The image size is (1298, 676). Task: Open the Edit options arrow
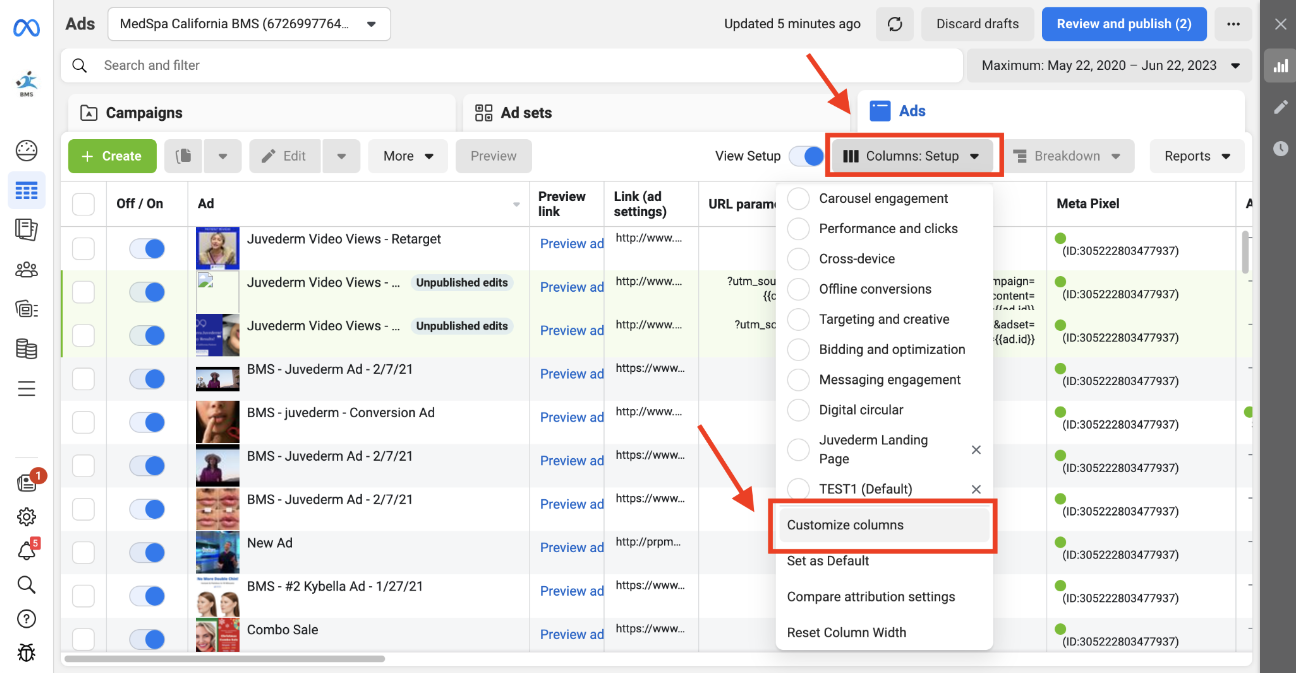pos(341,156)
